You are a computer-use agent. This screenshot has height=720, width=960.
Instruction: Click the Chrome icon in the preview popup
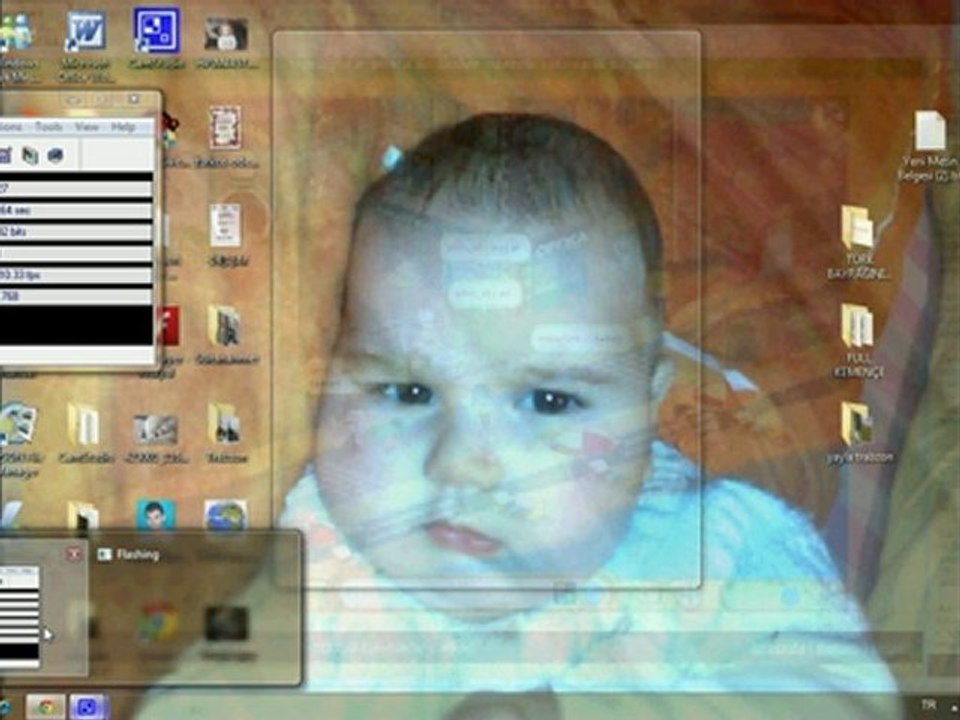point(157,622)
